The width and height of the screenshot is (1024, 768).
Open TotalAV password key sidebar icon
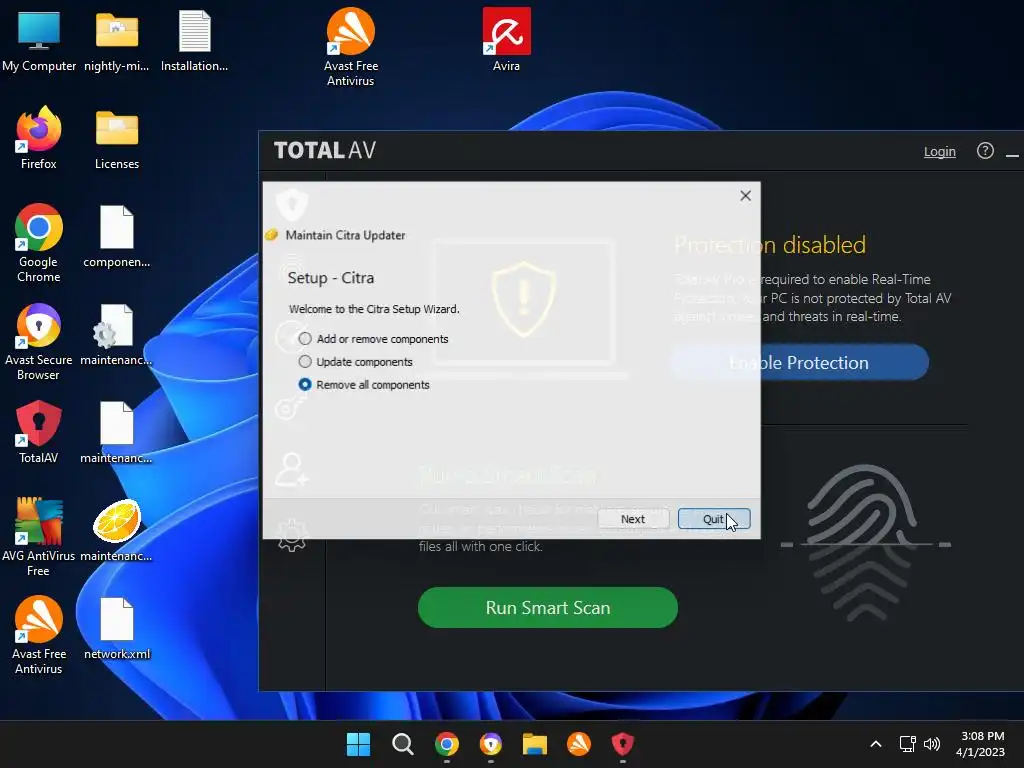pyautogui.click(x=290, y=407)
